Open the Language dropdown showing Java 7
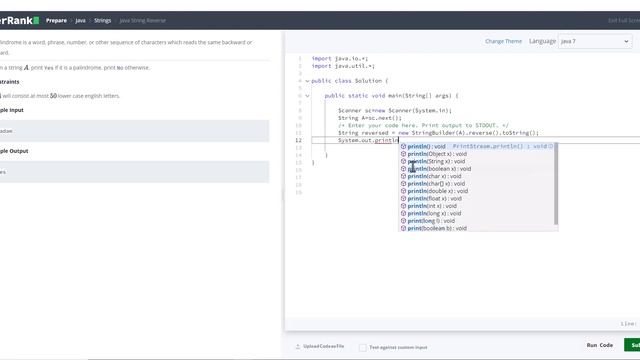The image size is (640, 360). coord(595,41)
